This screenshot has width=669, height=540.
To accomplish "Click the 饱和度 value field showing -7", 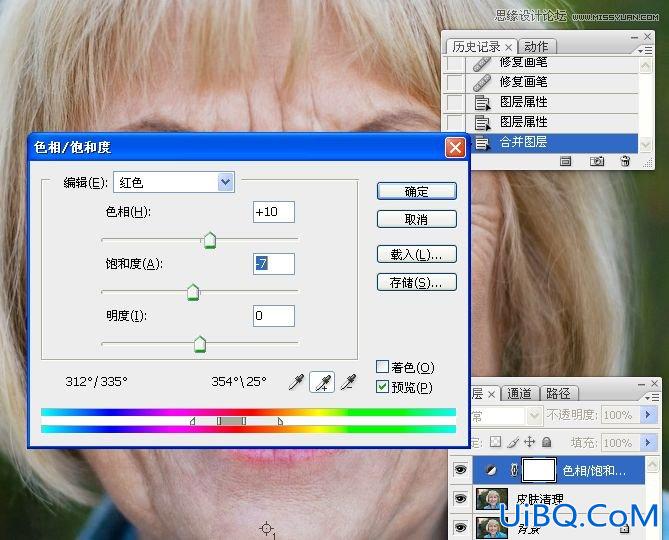I will click(273, 264).
